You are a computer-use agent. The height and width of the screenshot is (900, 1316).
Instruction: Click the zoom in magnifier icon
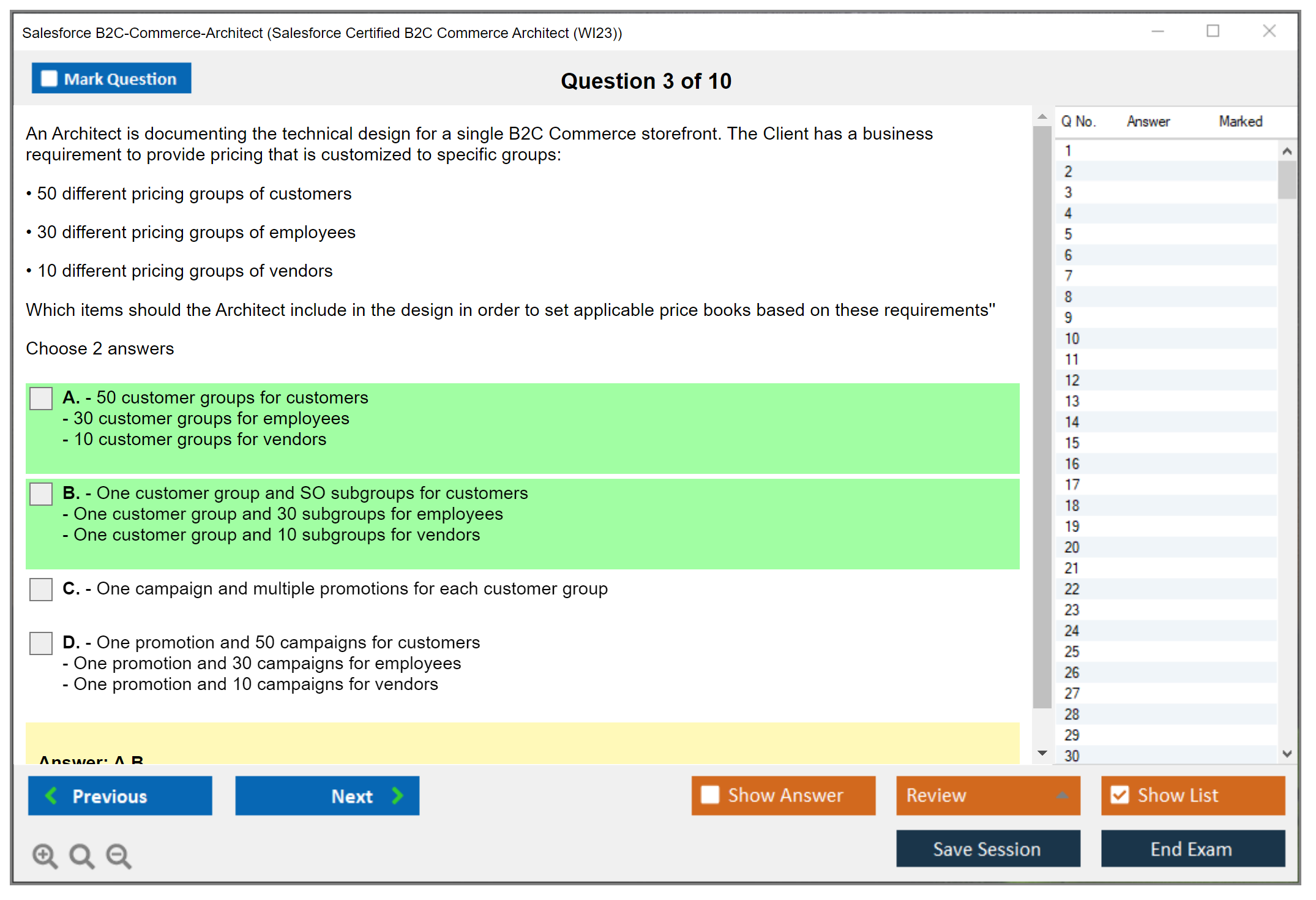click(45, 855)
